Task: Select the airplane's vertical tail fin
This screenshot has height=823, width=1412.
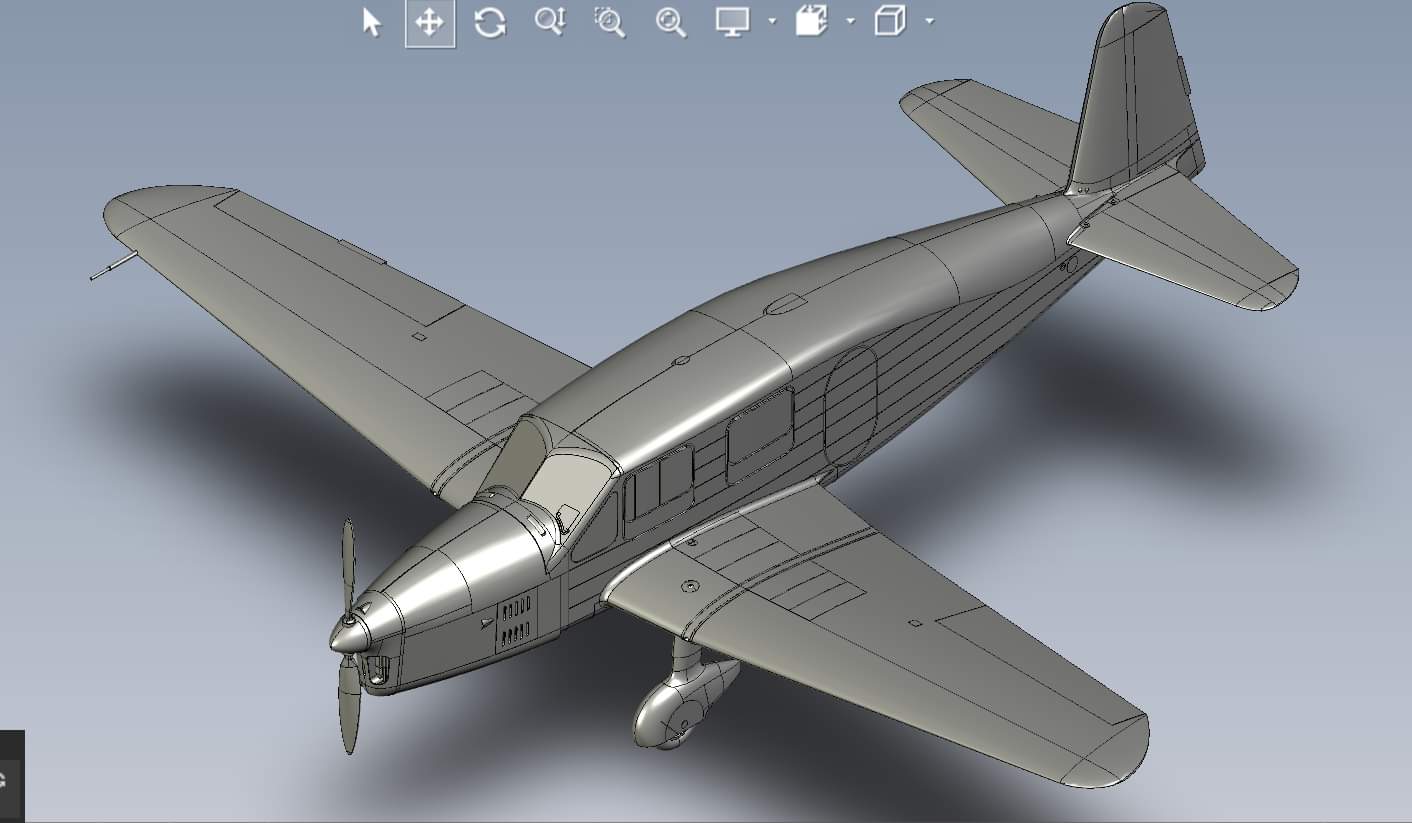Action: (1135, 100)
